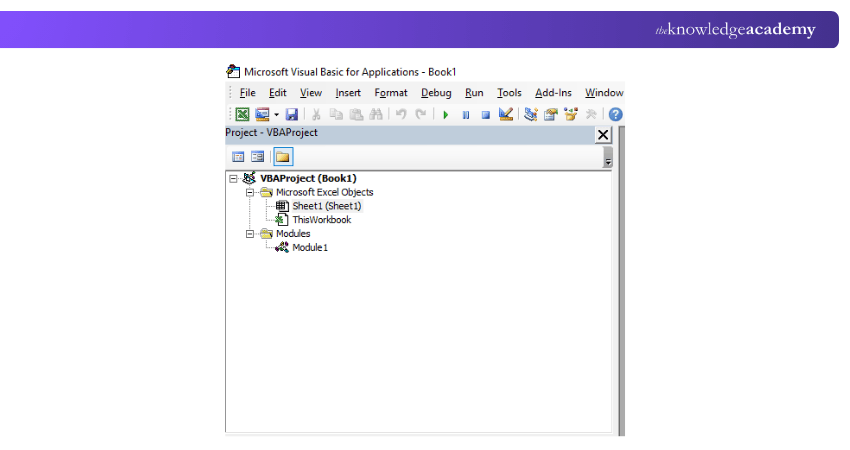Screen dimensions: 850x450
Task: Open the Debug menu
Action: click(x=436, y=93)
